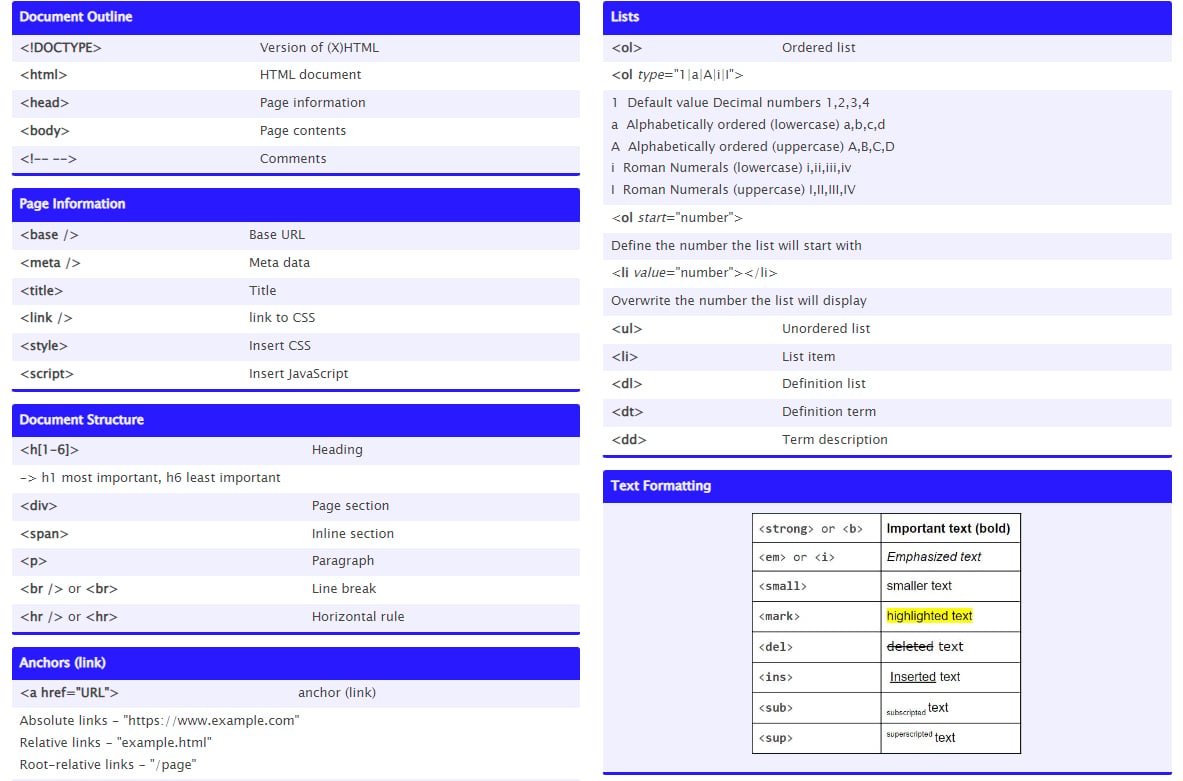Click the '<em> or <i>' table cell

[x=816, y=557]
